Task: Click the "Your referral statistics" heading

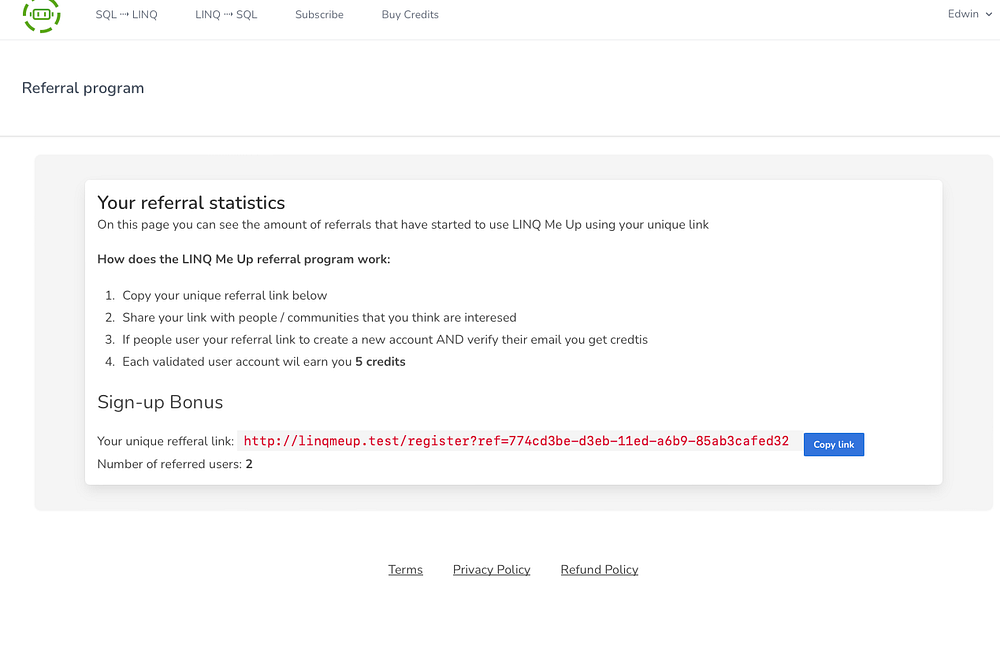Action: [x=191, y=203]
